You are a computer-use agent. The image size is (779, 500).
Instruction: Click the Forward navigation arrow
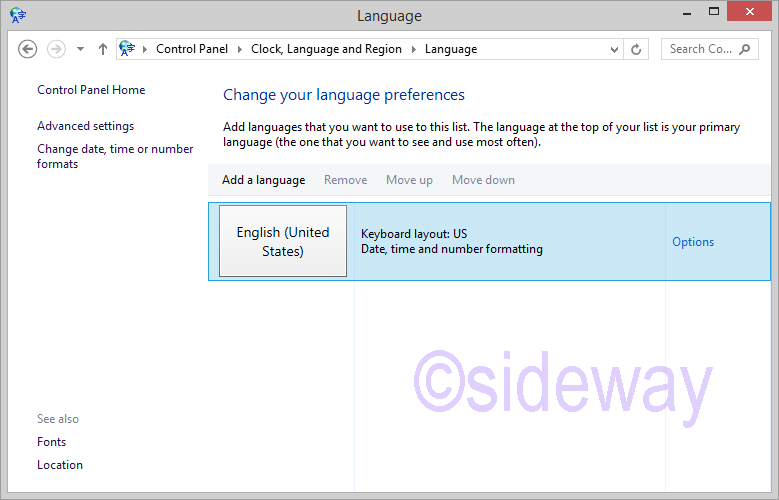(x=57, y=49)
